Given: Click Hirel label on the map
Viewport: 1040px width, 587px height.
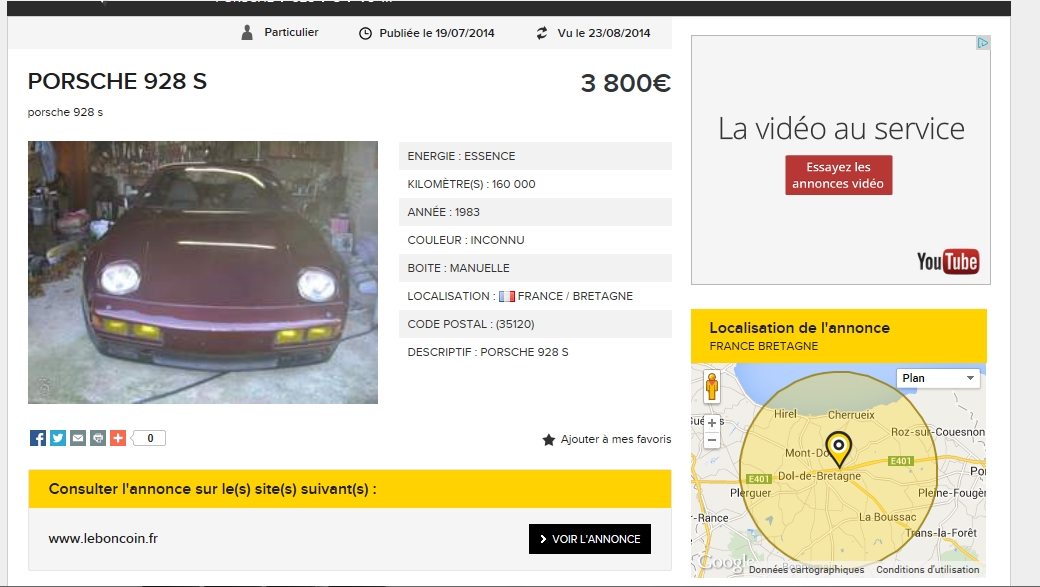Looking at the screenshot, I should coord(785,414).
